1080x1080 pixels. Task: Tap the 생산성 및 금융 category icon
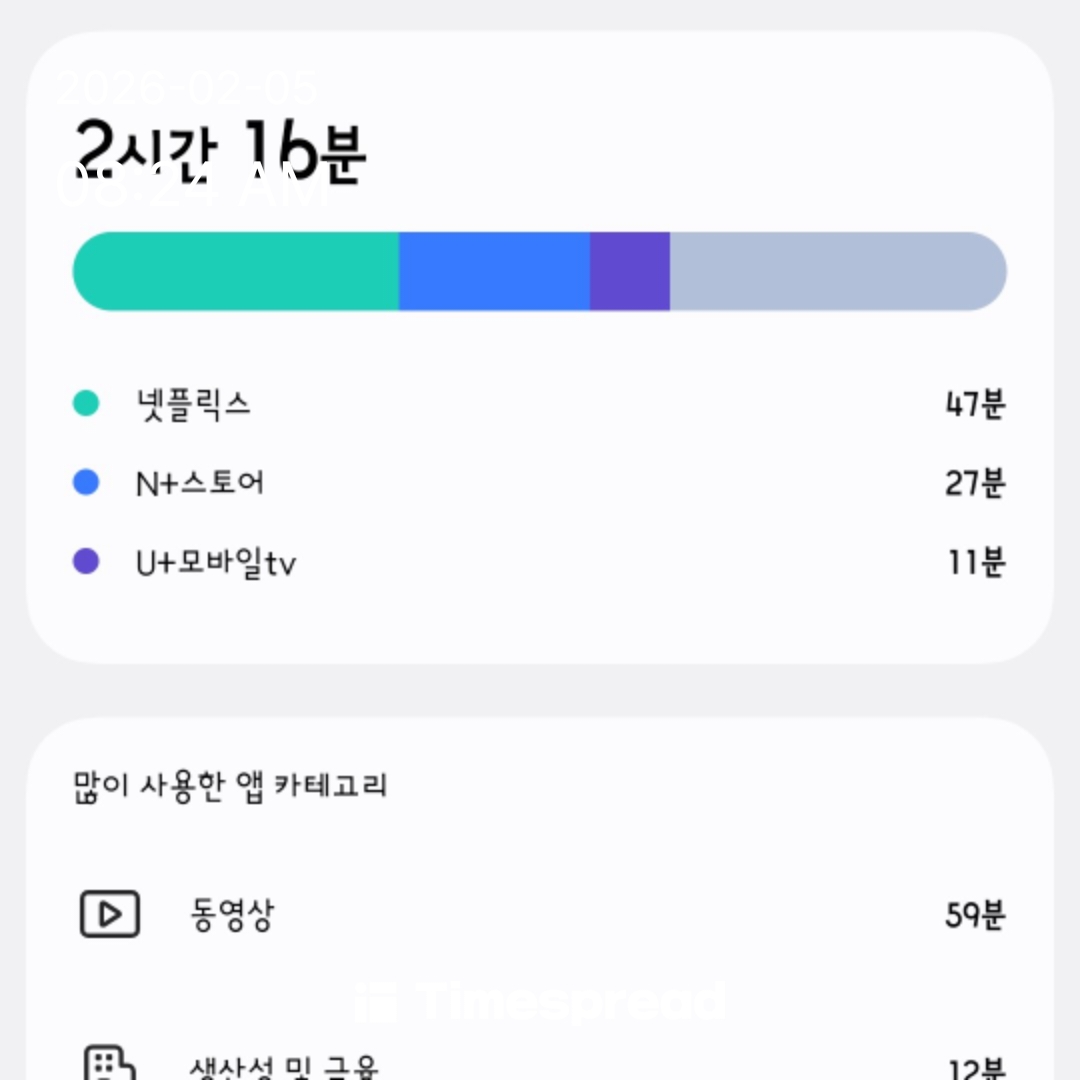tap(109, 1064)
